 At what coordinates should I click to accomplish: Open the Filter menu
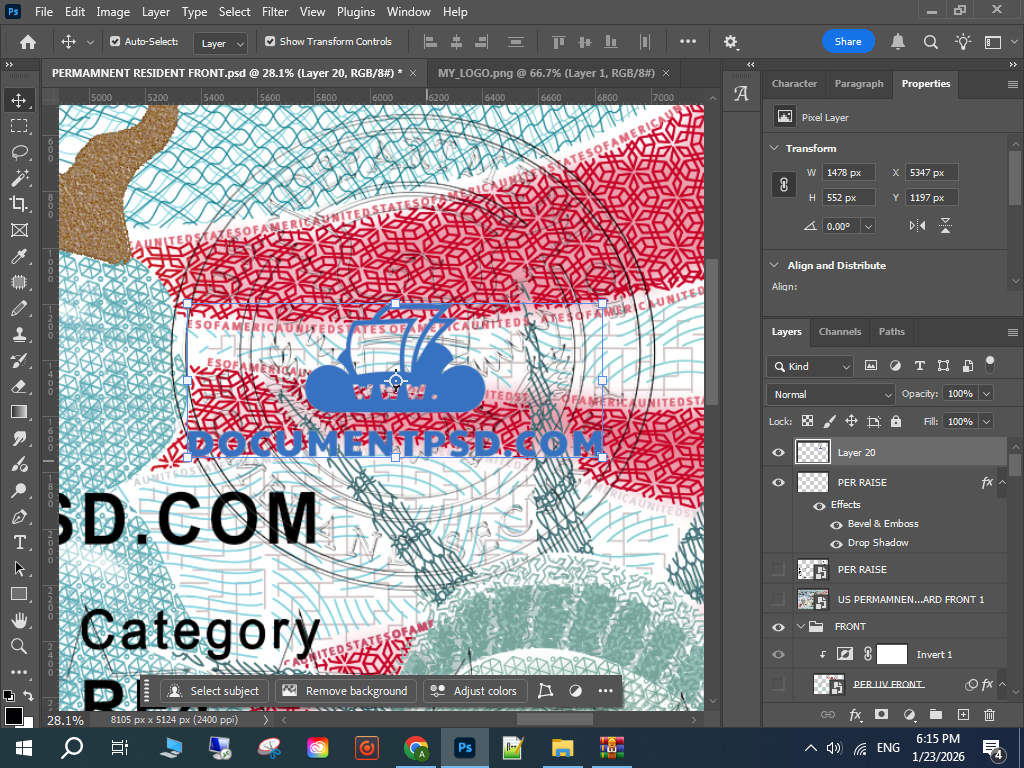point(275,12)
